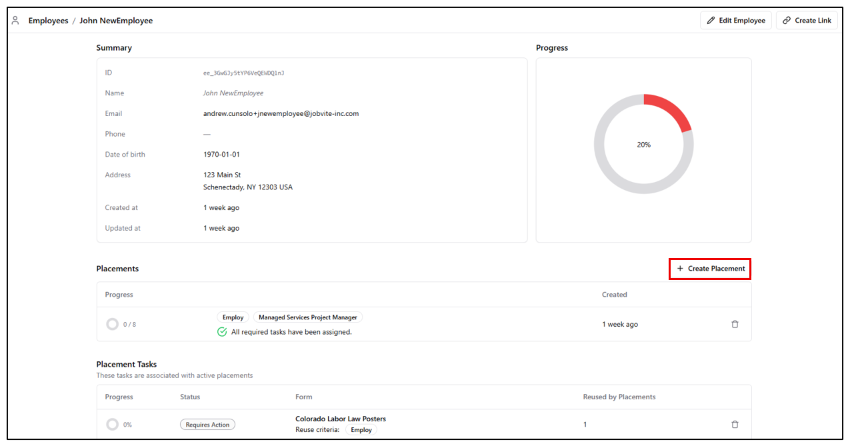Click the person icon beside Employees breadcrumb
The width and height of the screenshot is (849, 446).
point(15,20)
